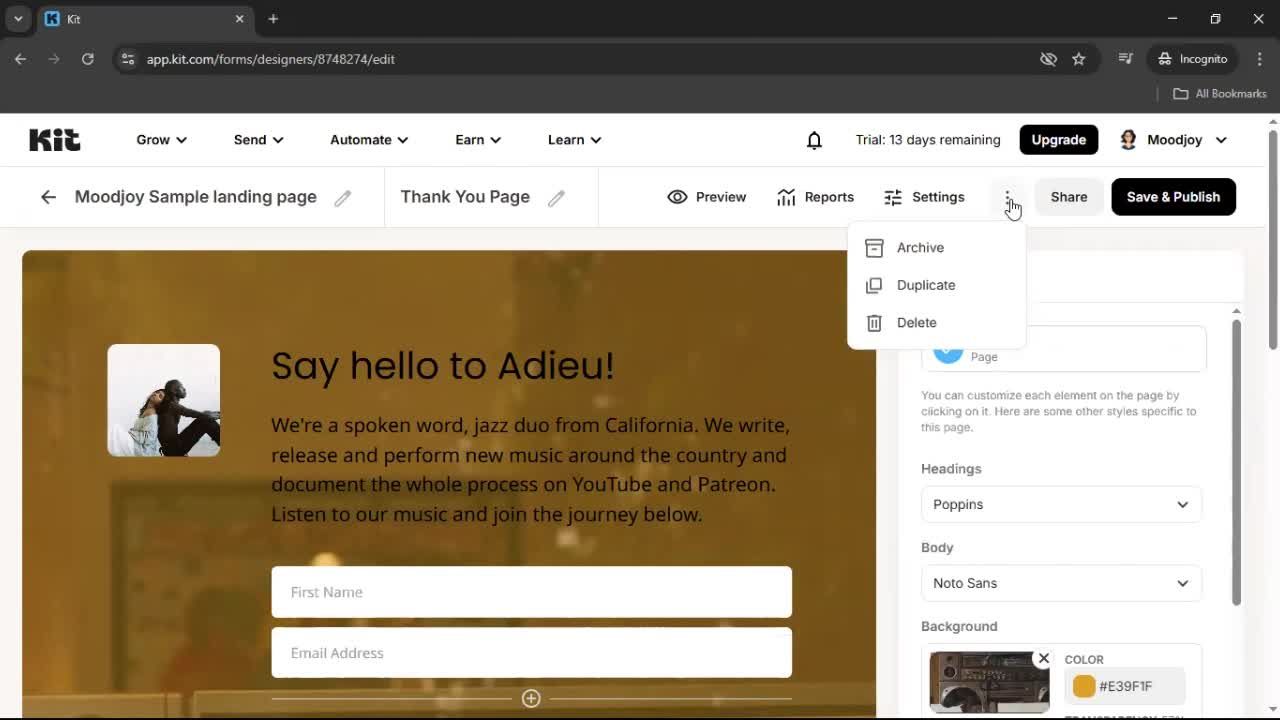Click the back arrow beside landing page title
This screenshot has width=1280, height=720.
[x=48, y=197]
